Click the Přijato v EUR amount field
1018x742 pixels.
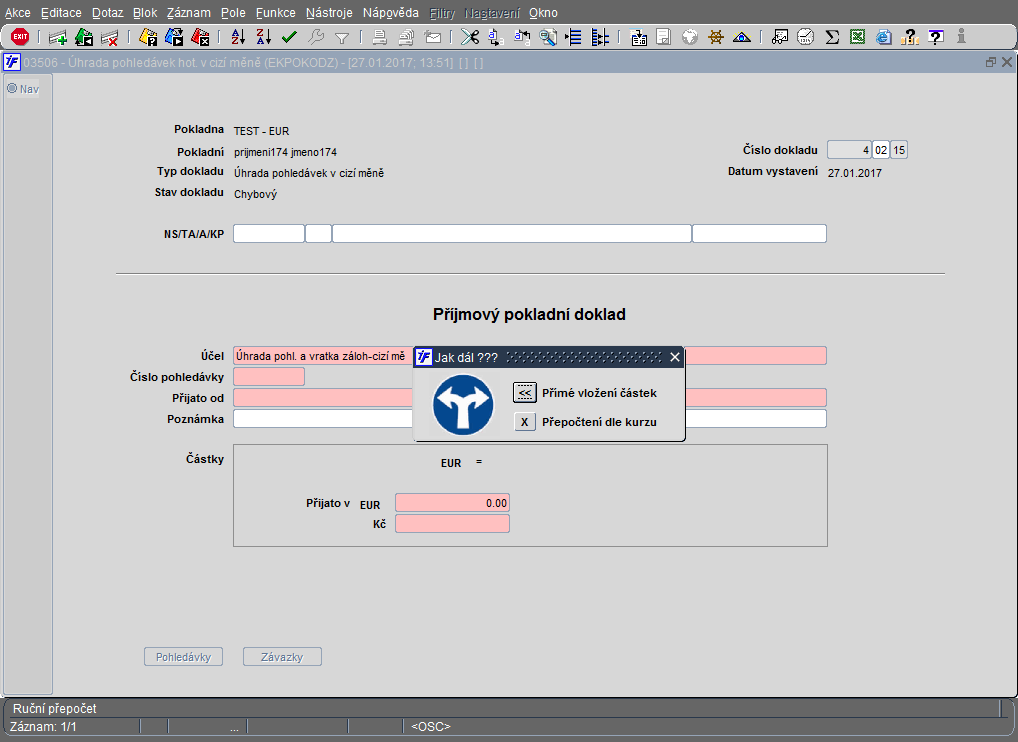pos(453,503)
